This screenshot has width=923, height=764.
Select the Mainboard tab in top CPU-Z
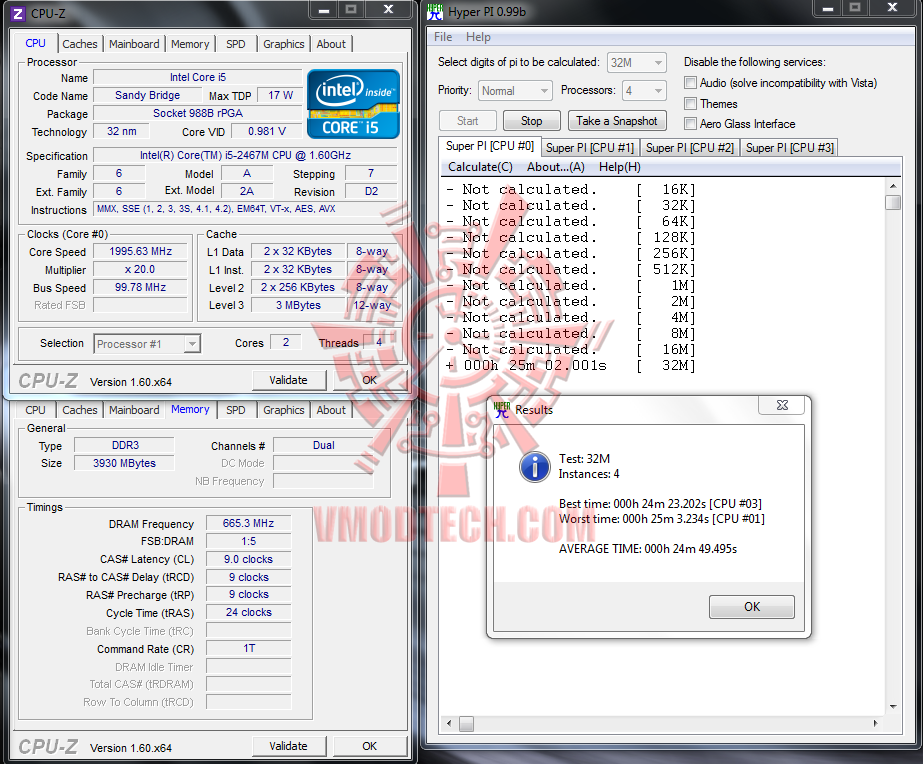coord(134,44)
